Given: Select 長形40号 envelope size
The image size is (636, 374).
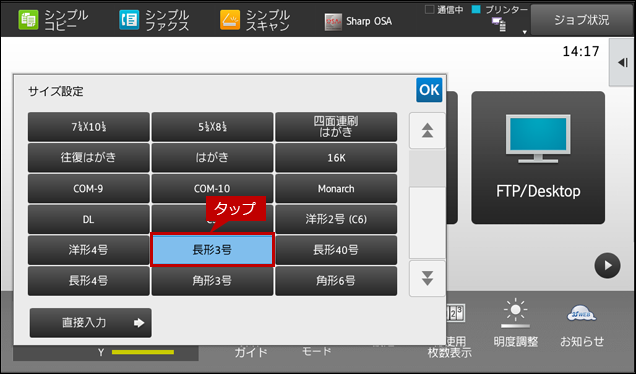Looking at the screenshot, I should 336,250.
